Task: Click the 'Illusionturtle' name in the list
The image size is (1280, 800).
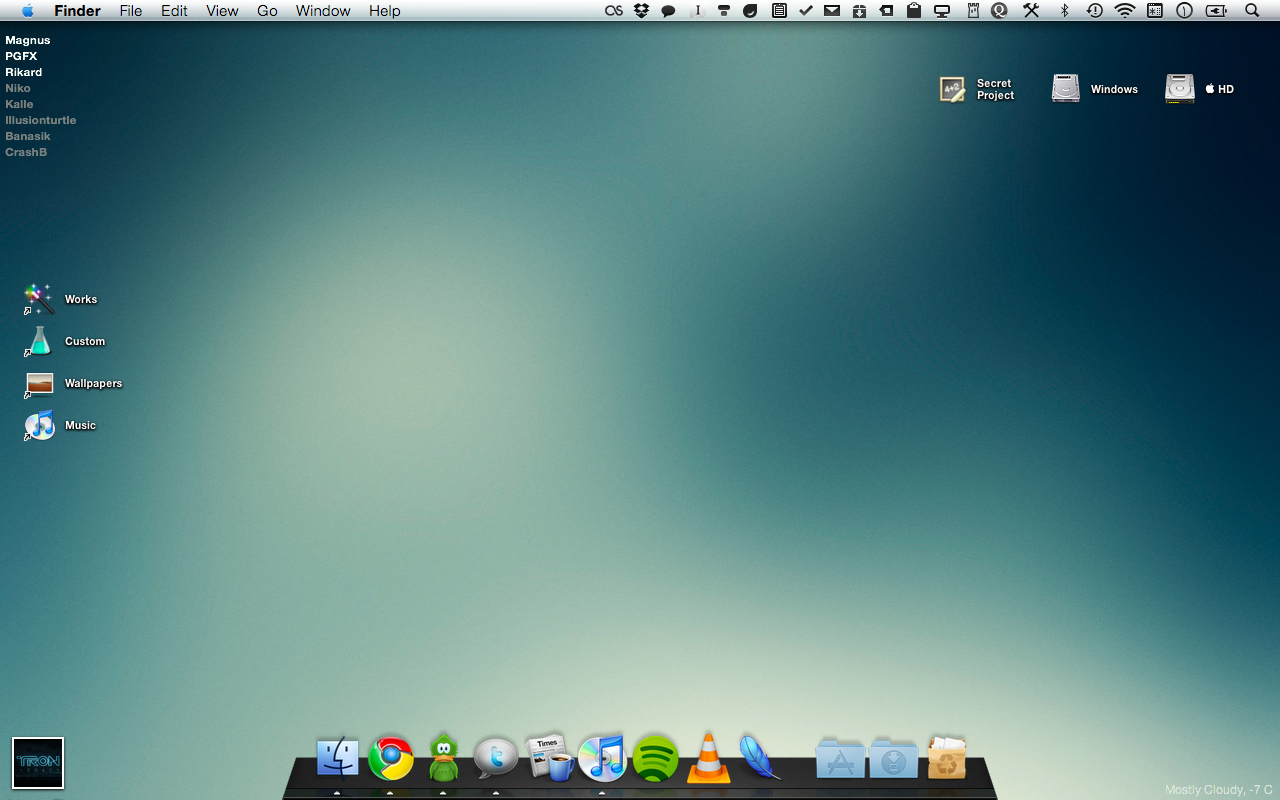Action: 41,120
